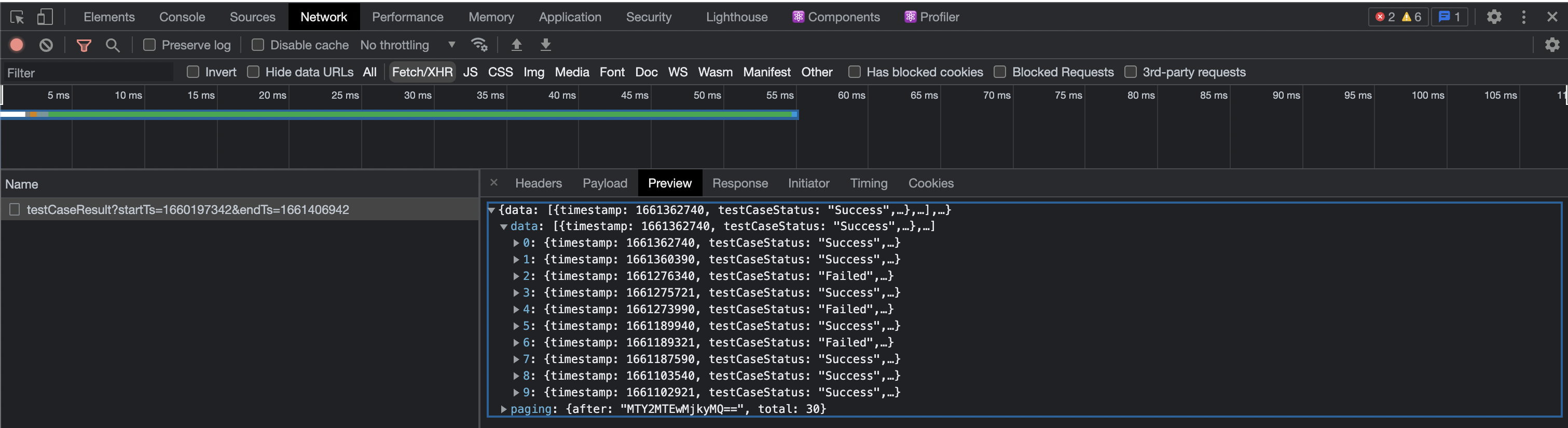Click the request bar in timeline overview
This screenshot has width=1568, height=428.
coord(400,114)
